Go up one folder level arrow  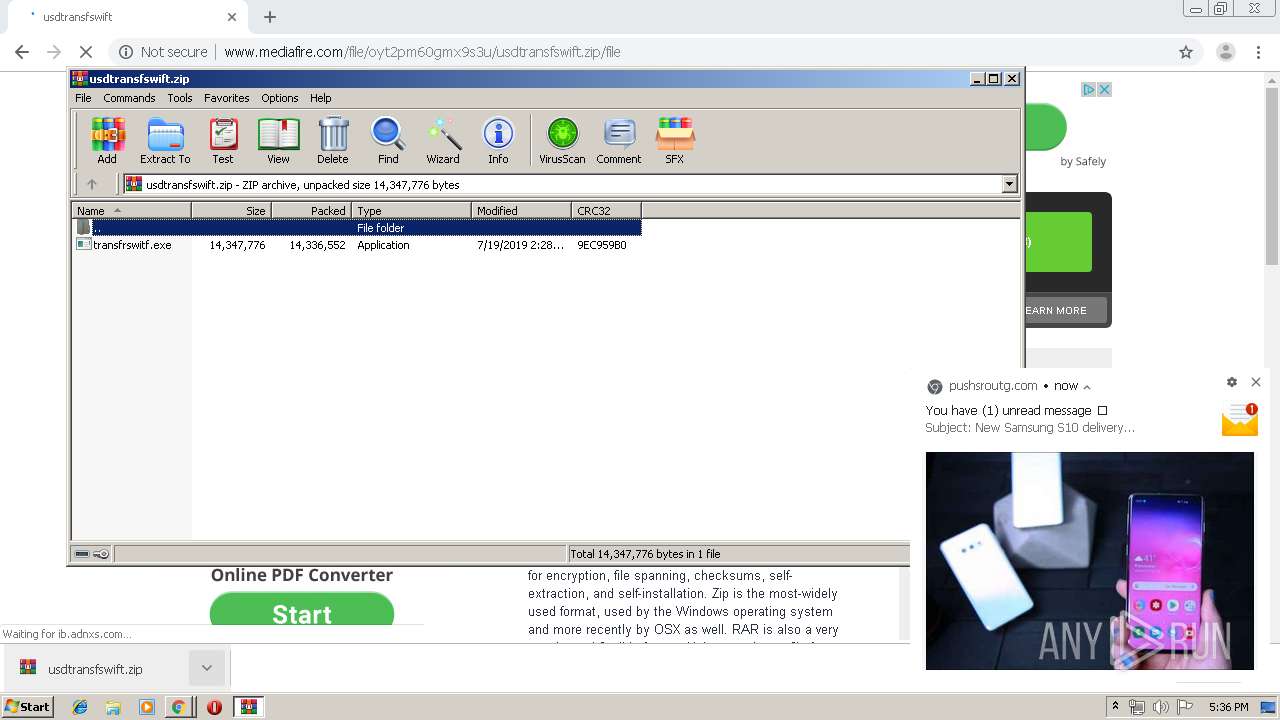tap(92, 184)
